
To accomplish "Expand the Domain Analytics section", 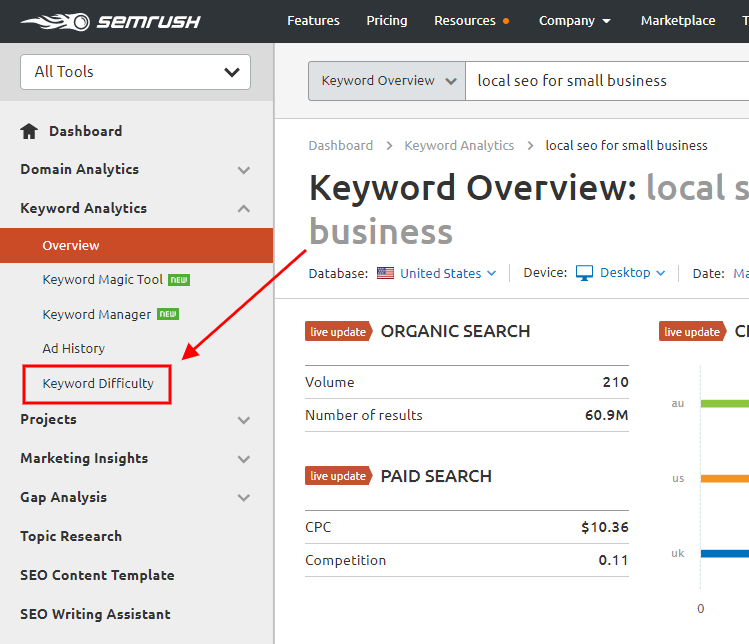I will coord(243,170).
